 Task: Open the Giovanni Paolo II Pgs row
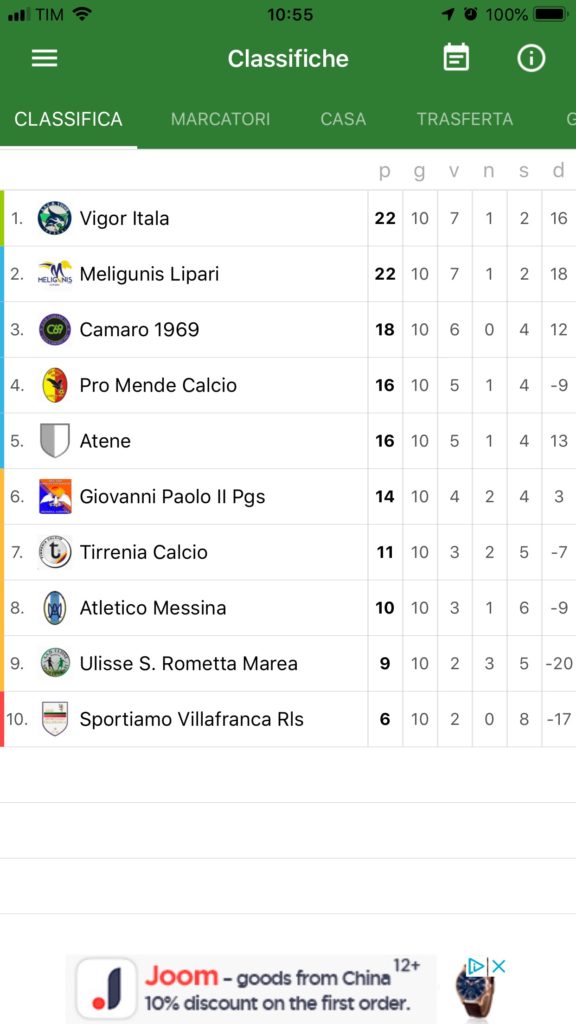click(288, 496)
